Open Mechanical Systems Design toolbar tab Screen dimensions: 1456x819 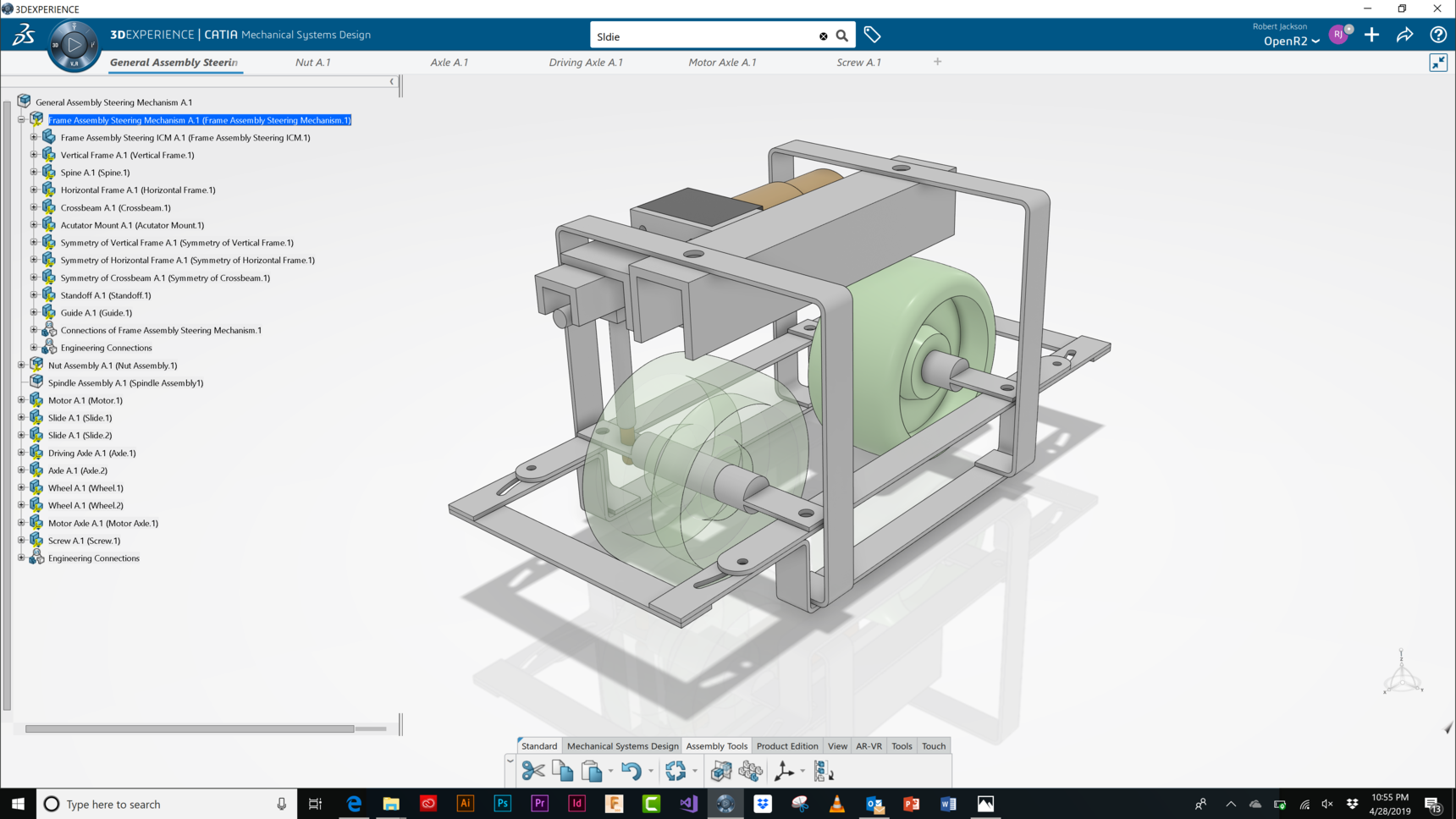622,745
